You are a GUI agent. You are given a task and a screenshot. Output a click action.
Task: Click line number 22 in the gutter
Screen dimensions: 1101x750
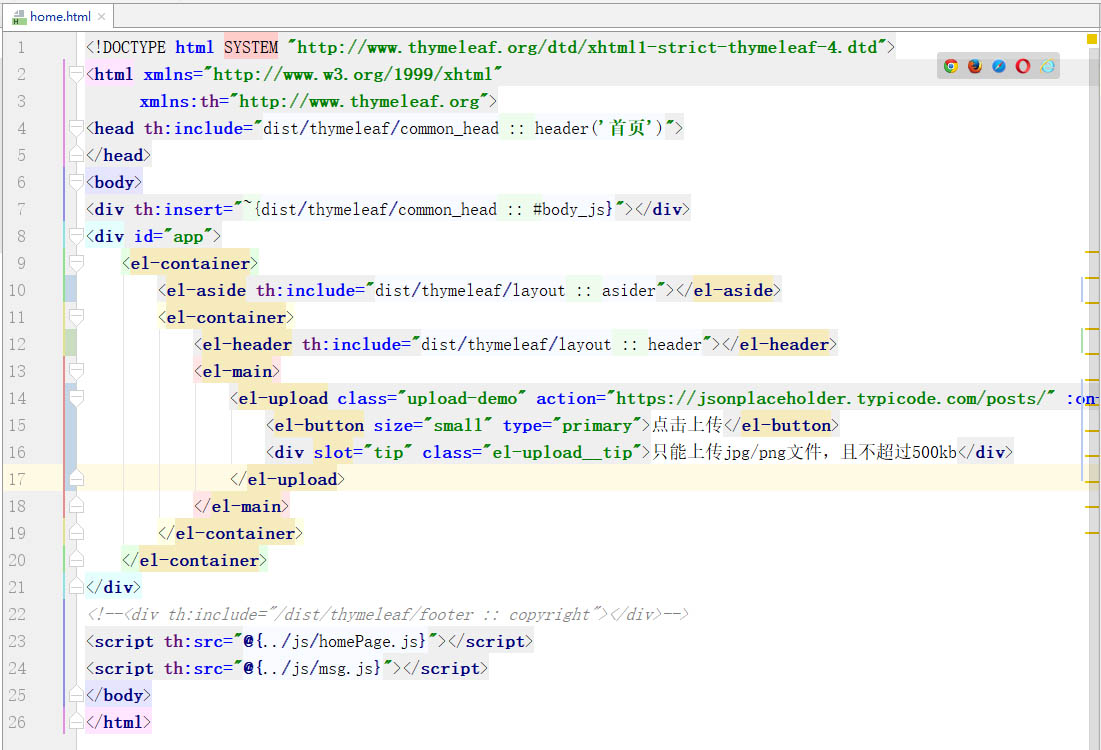pyautogui.click(x=16, y=614)
